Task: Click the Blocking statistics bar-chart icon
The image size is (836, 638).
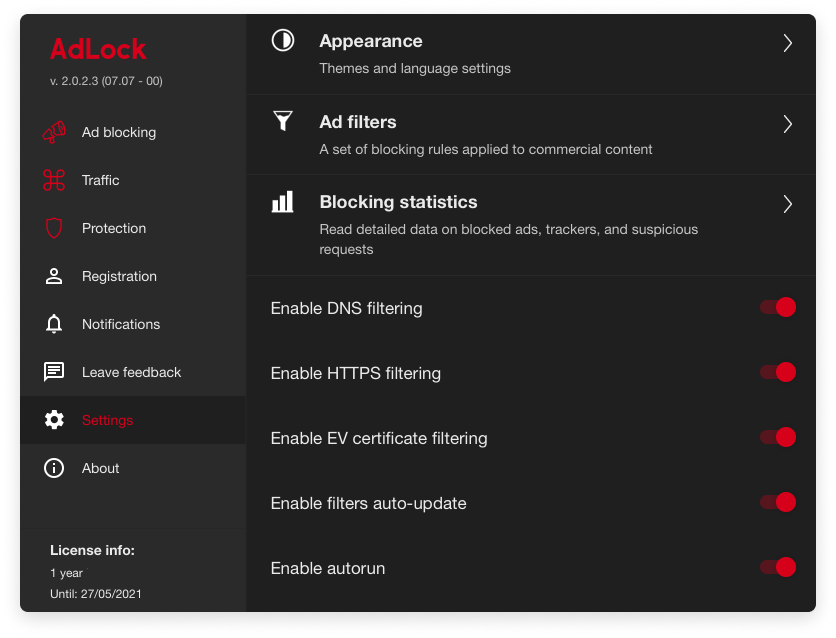Action: coord(283,202)
